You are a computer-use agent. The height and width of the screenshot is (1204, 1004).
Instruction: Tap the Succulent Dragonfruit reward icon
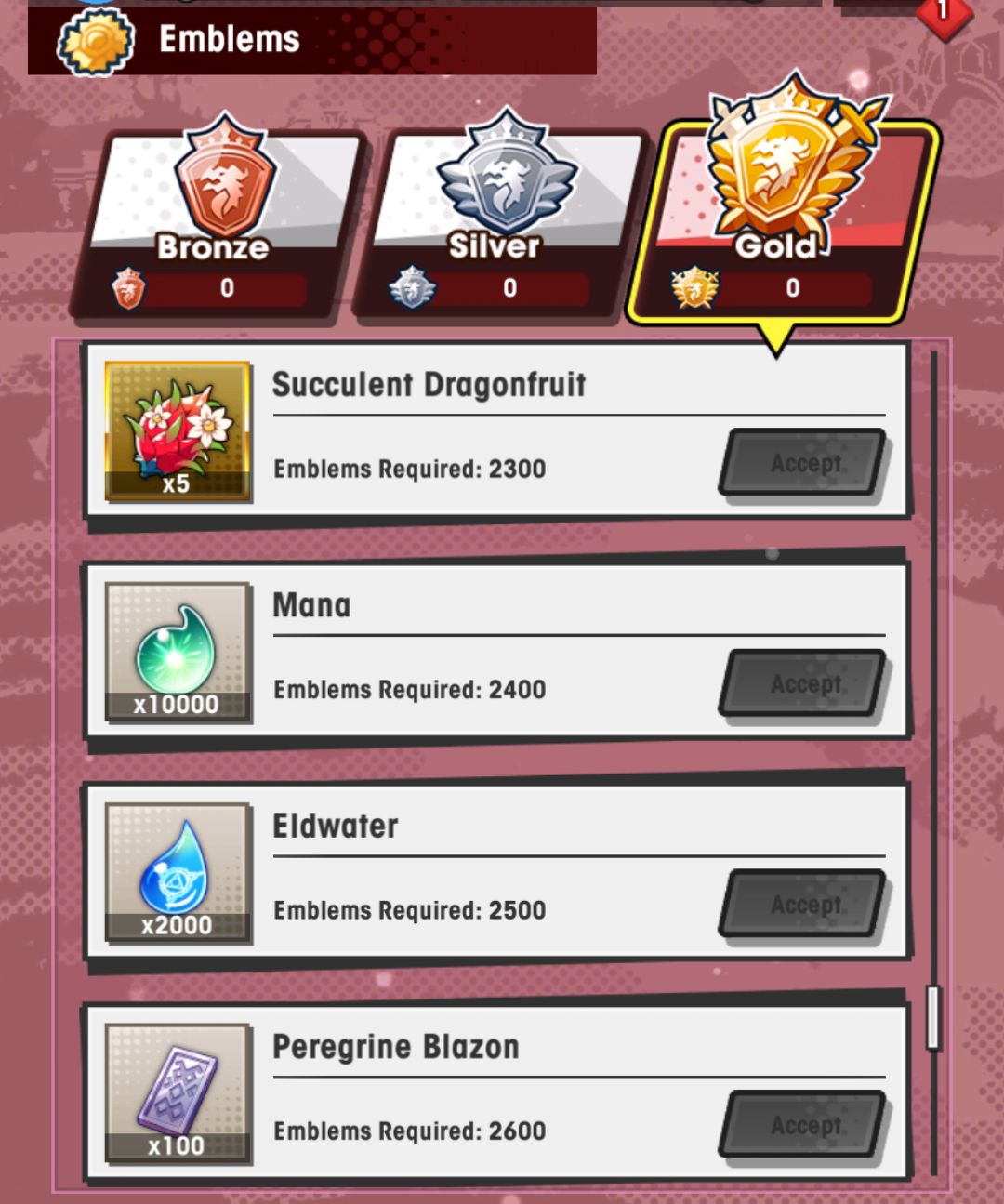click(177, 431)
